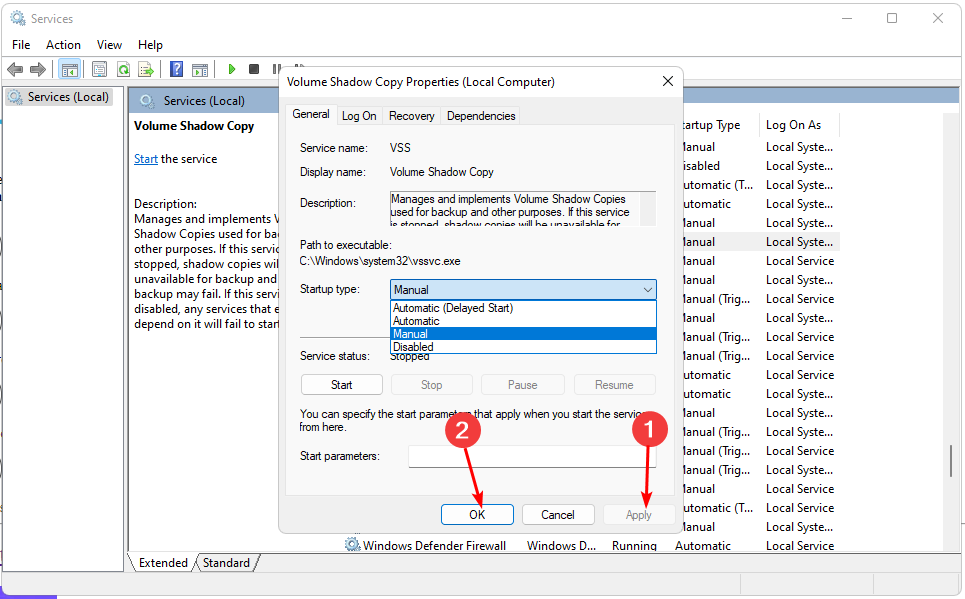The width and height of the screenshot is (965, 599).
Task: Switch to the Log On tab
Action: pos(359,116)
